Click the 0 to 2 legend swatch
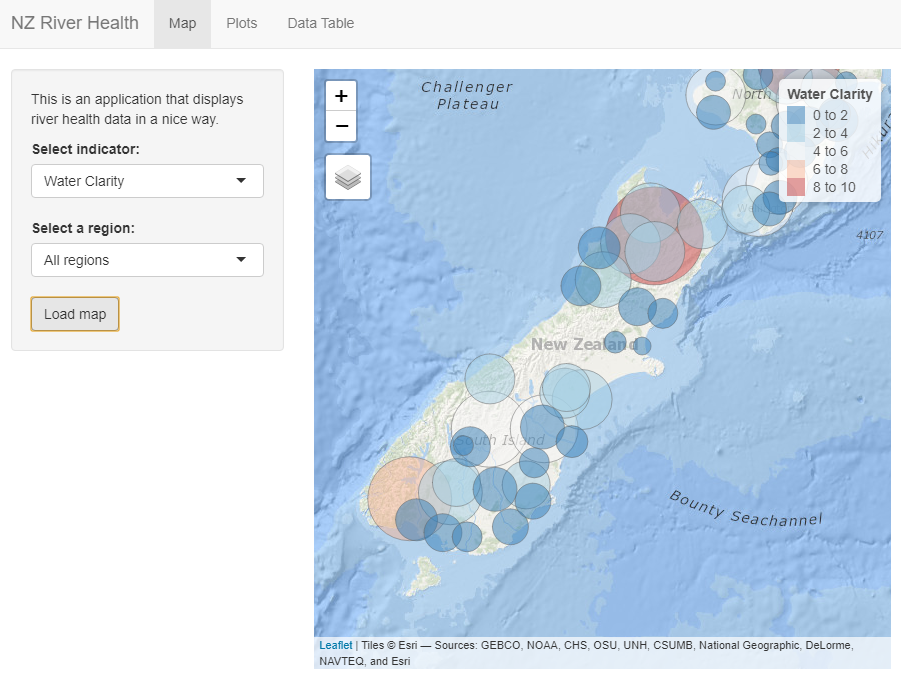Screen dimensions: 901x679 point(796,115)
